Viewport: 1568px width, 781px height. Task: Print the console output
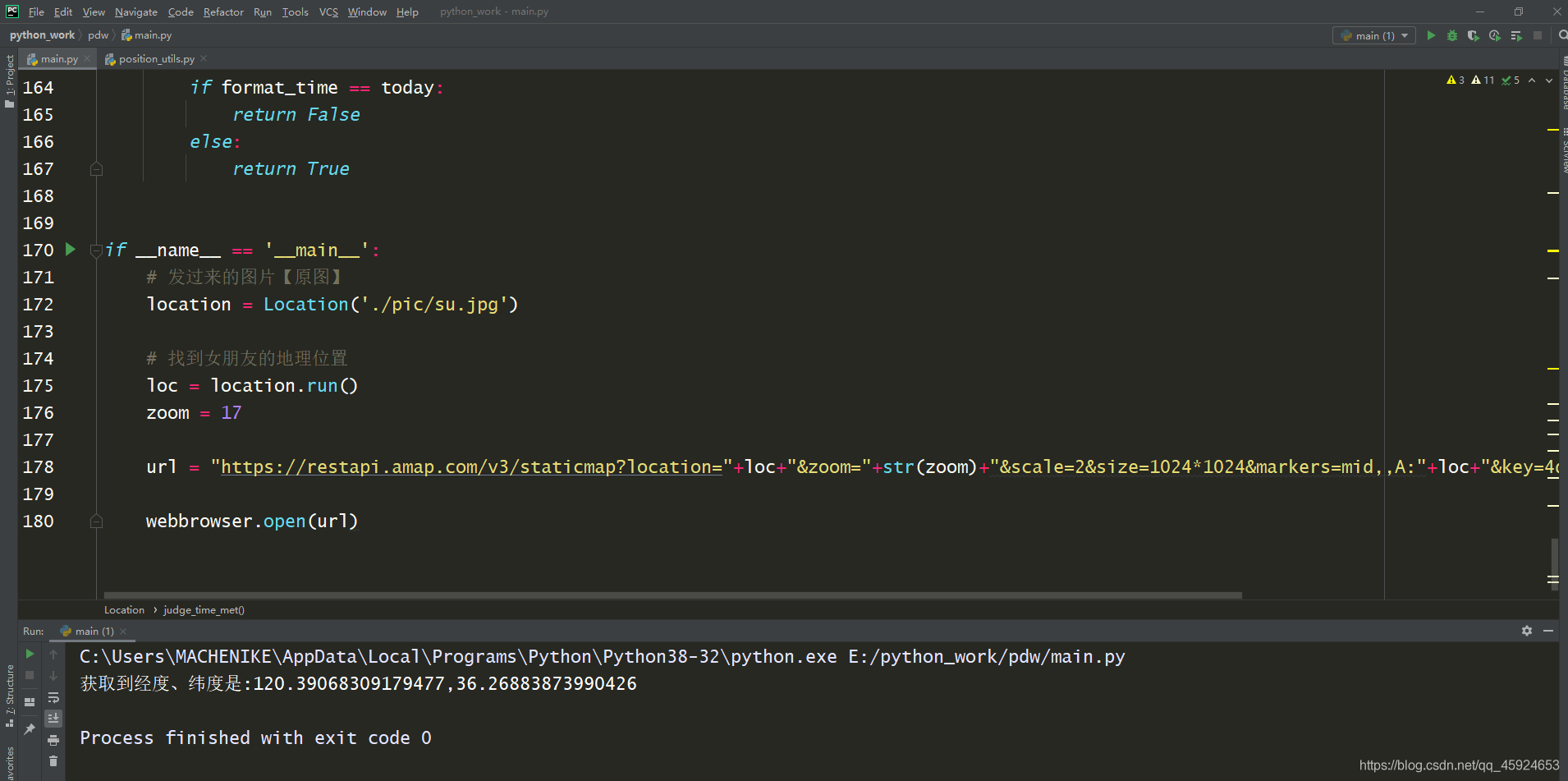click(53, 741)
